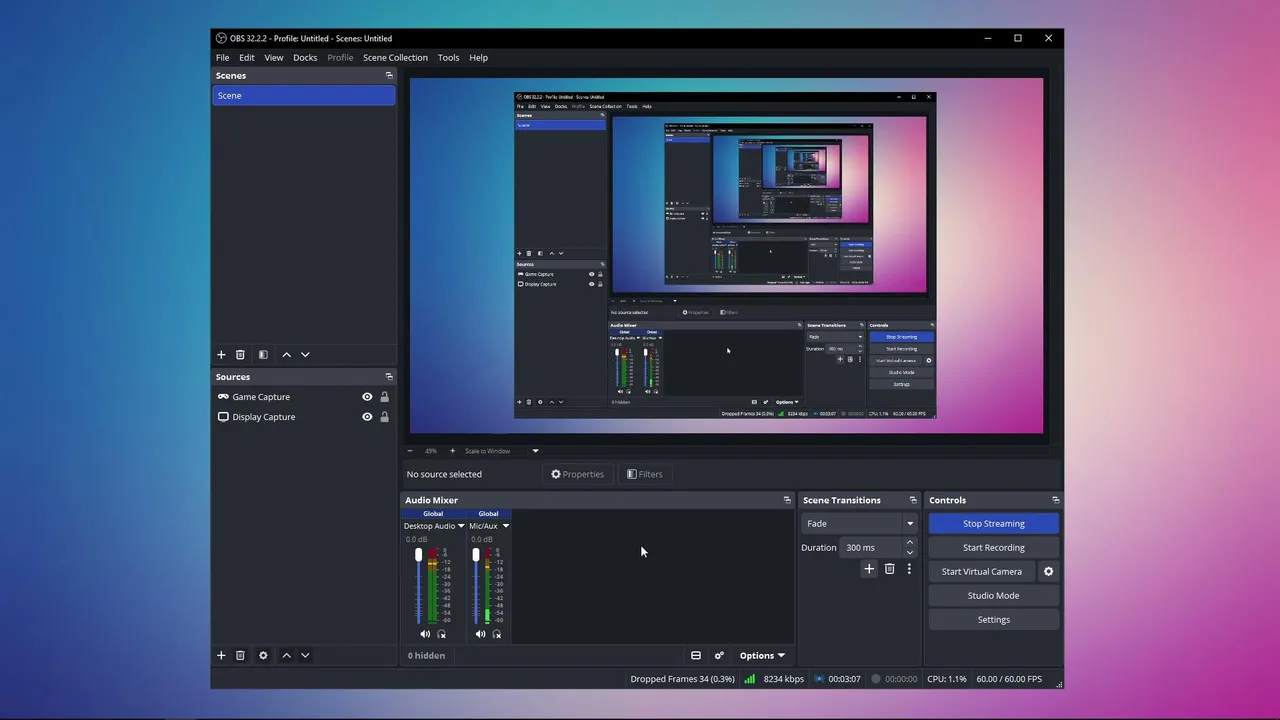The width and height of the screenshot is (1280, 720).
Task: Add a scene transition with the plus icon
Action: coord(869,569)
